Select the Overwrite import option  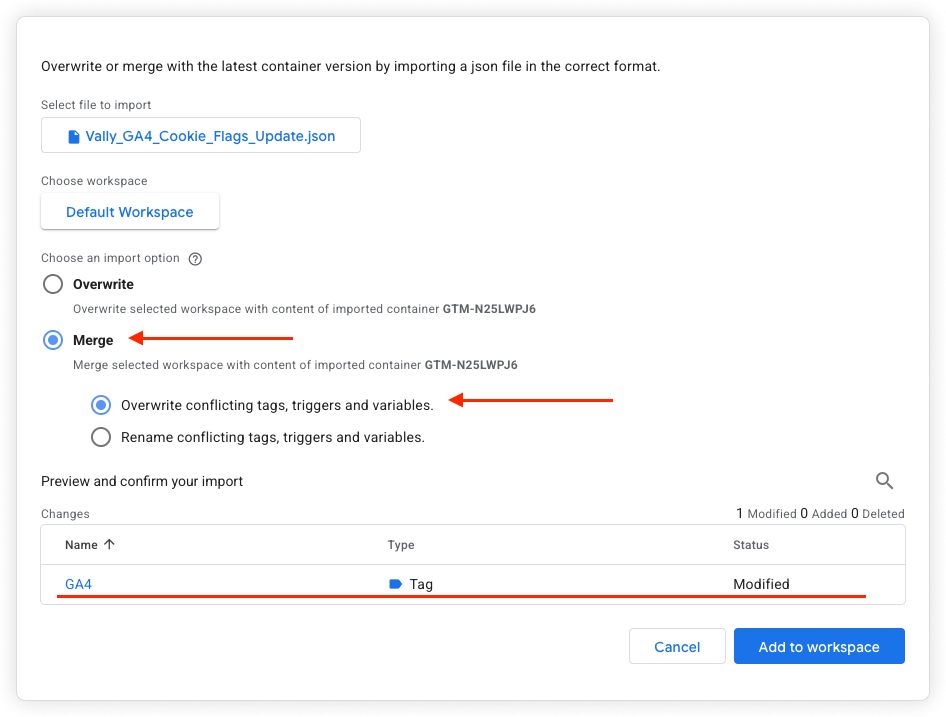click(x=53, y=284)
